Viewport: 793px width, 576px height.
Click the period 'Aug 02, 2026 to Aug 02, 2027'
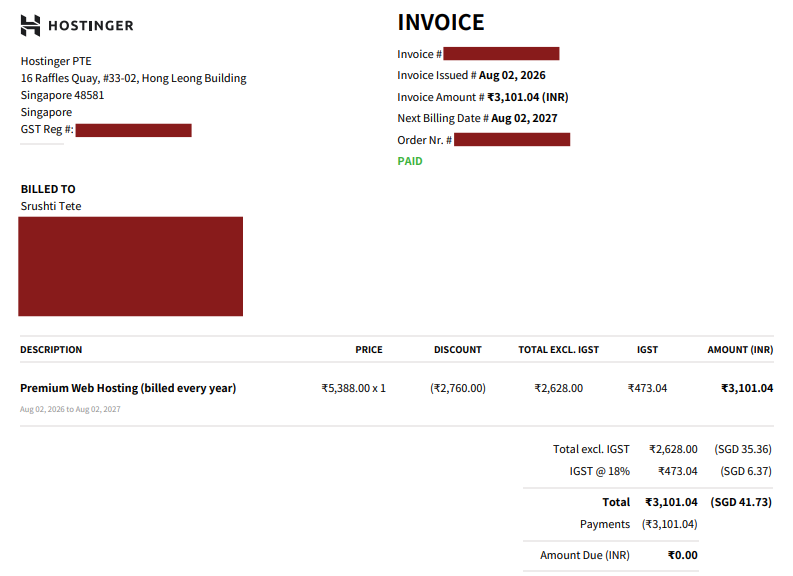70,409
